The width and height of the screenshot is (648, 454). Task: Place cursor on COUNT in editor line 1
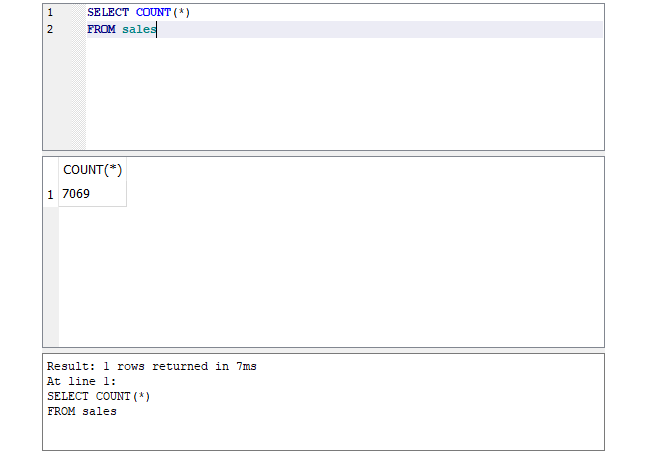click(x=154, y=12)
